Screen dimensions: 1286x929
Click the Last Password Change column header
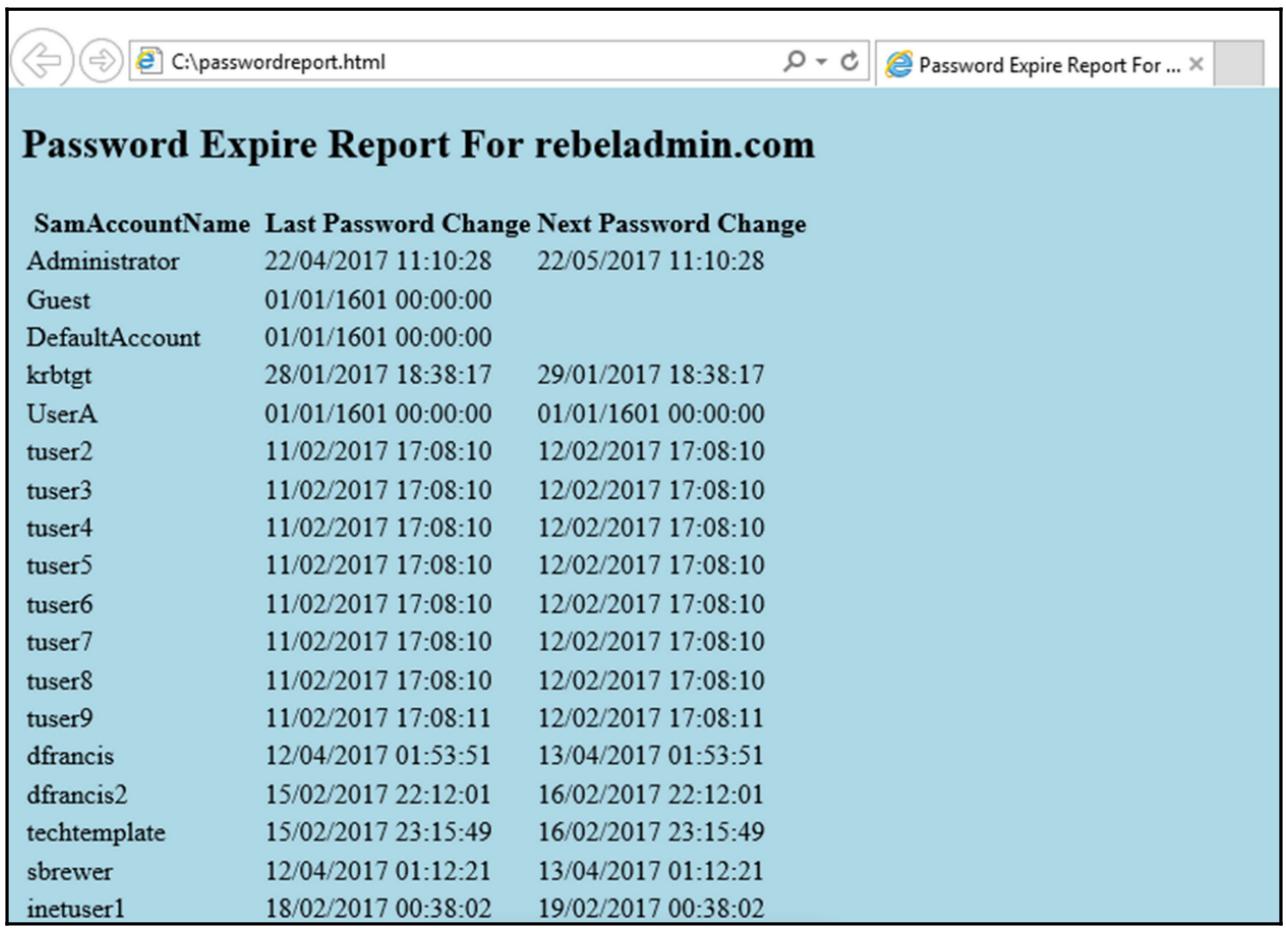[x=397, y=224]
